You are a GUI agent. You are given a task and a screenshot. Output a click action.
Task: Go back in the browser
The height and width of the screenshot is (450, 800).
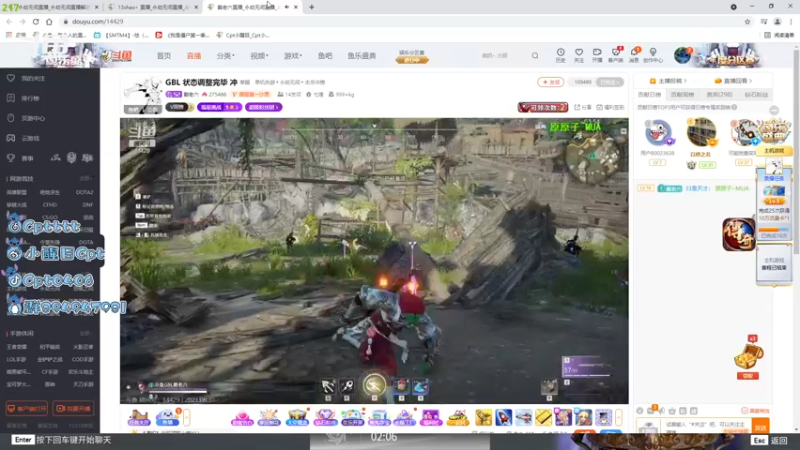tap(9, 21)
